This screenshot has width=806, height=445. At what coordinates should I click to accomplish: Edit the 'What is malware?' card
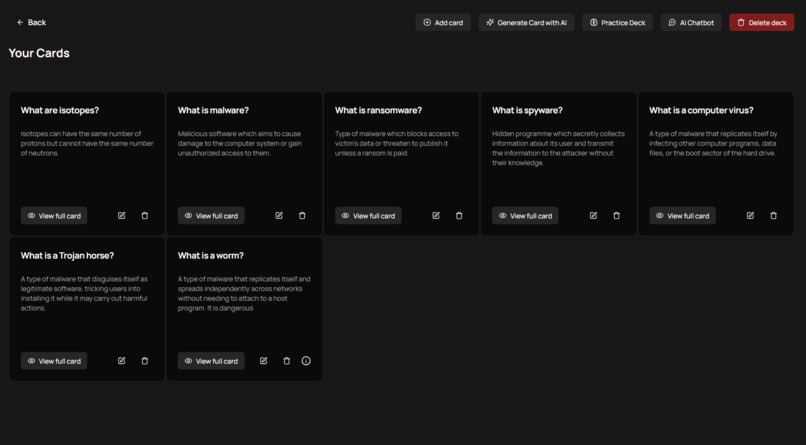[279, 216]
